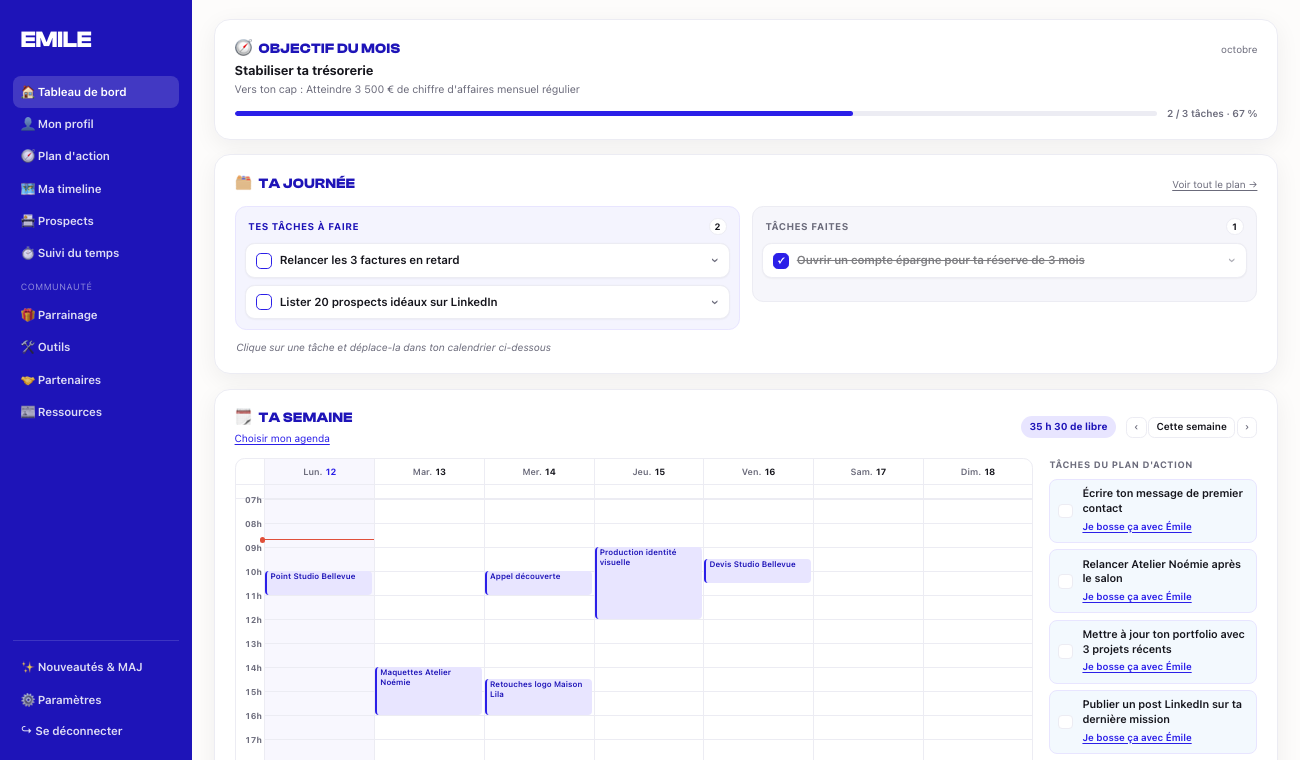Viewport: 1300px width, 760px height.
Task: Click the monthly objective progress bar
Action: [x=695, y=114]
